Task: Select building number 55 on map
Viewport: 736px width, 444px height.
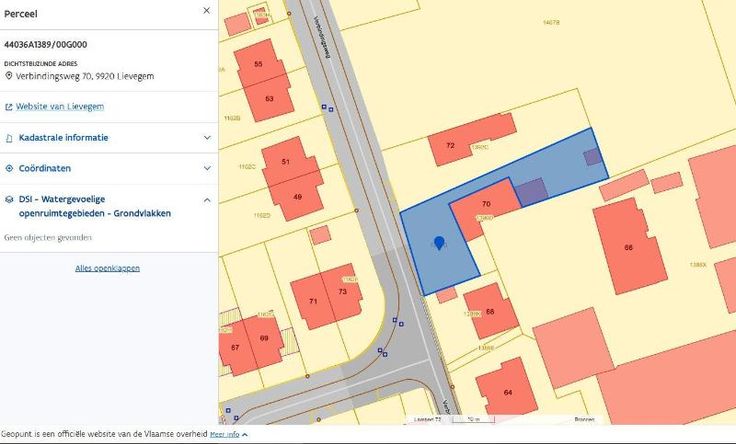Action: click(258, 64)
